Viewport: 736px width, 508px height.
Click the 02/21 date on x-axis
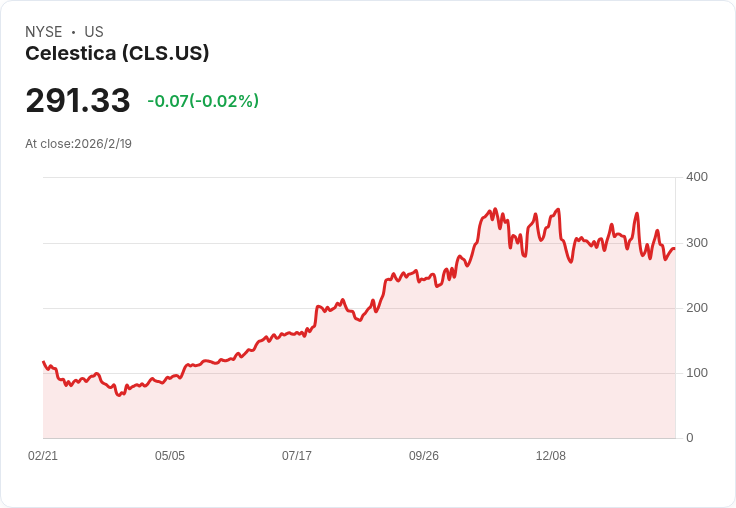43,456
